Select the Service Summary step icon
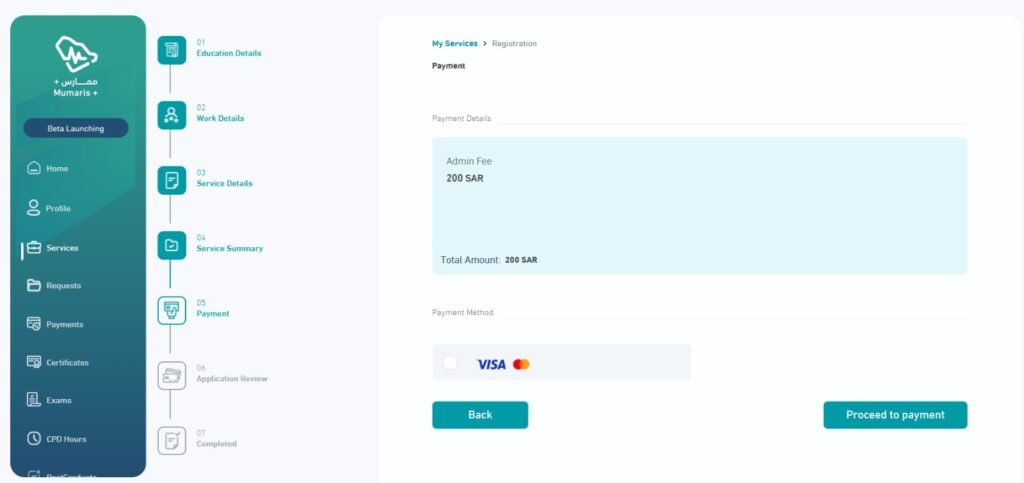The height and width of the screenshot is (483, 1024). [x=172, y=245]
